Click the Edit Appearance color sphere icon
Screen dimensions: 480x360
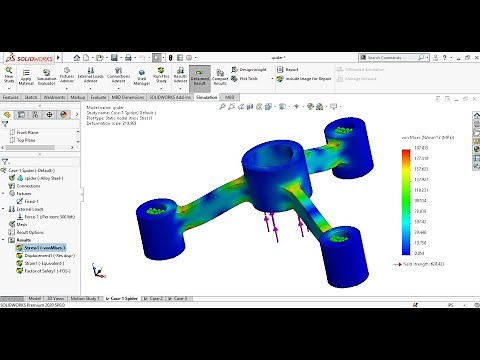(x=310, y=107)
